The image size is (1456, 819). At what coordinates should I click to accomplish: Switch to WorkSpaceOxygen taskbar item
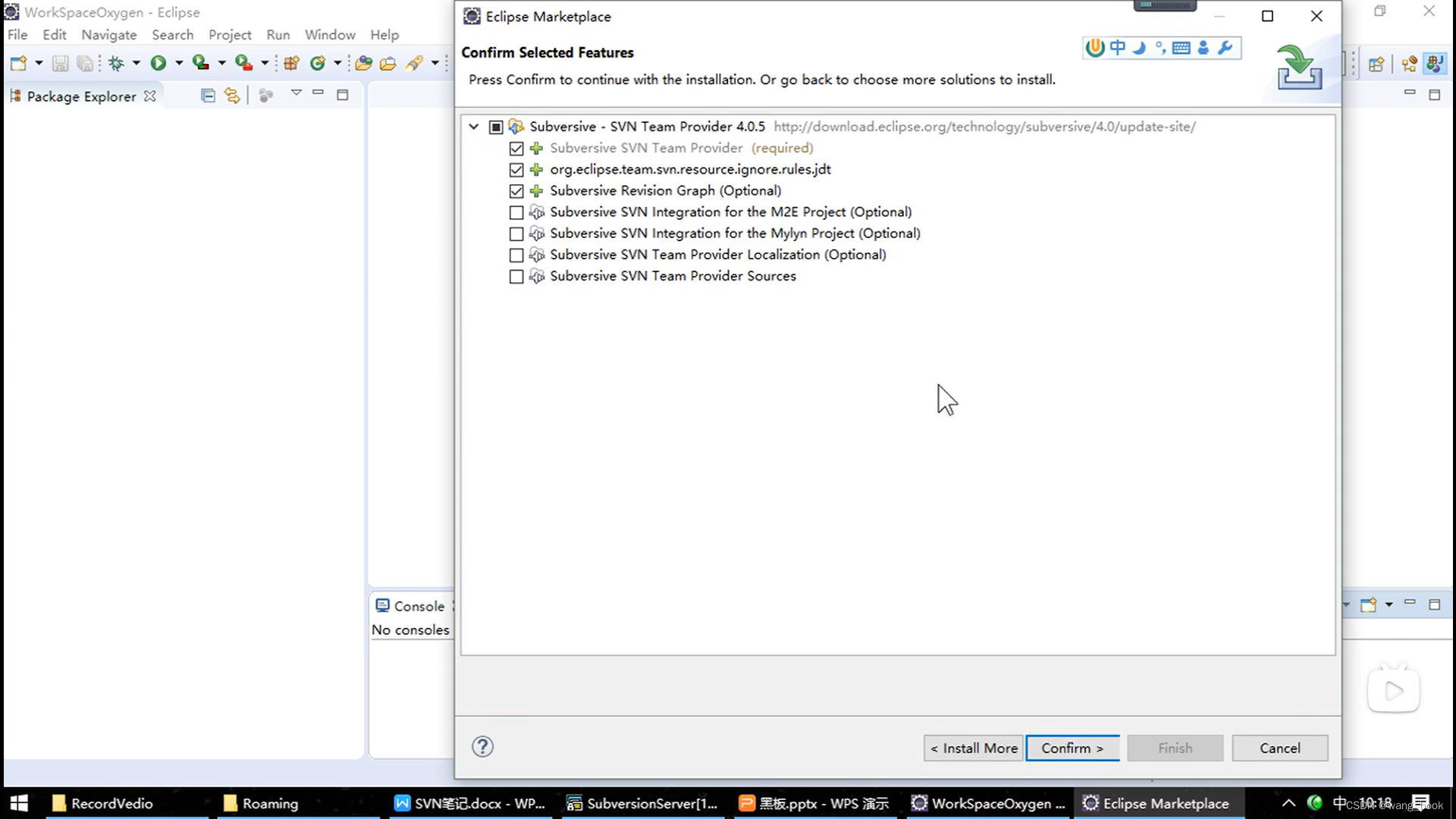987,803
